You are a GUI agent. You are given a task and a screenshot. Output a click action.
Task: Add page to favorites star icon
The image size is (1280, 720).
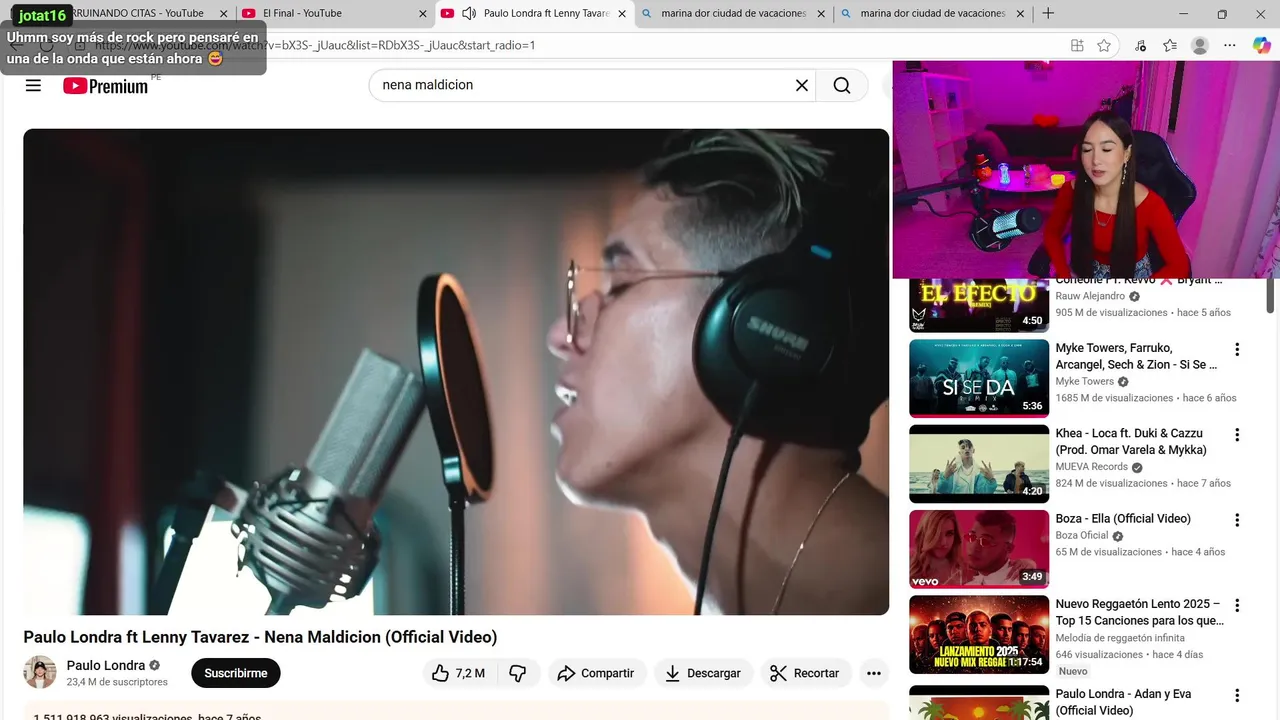1104,45
